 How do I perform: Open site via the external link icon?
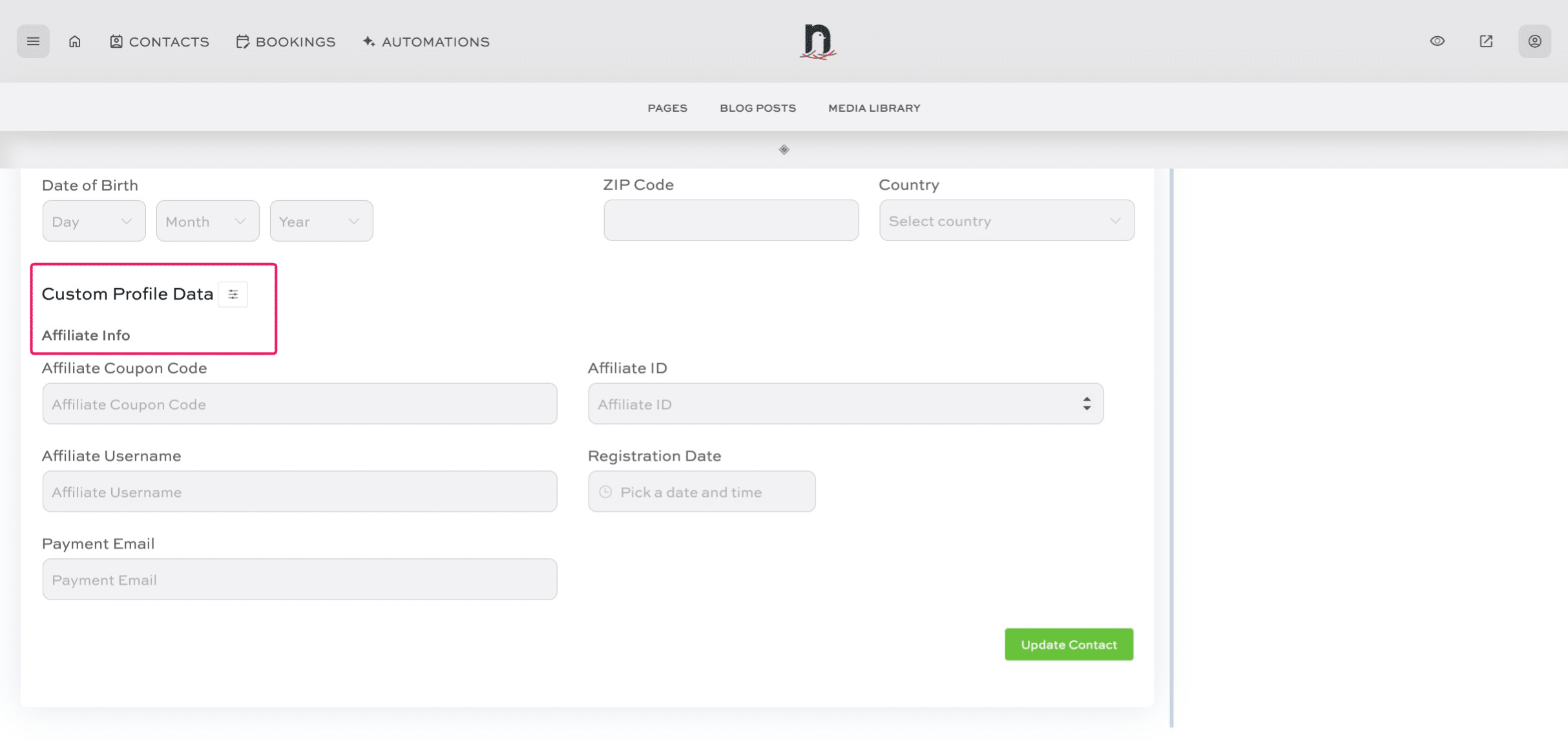coord(1485,41)
